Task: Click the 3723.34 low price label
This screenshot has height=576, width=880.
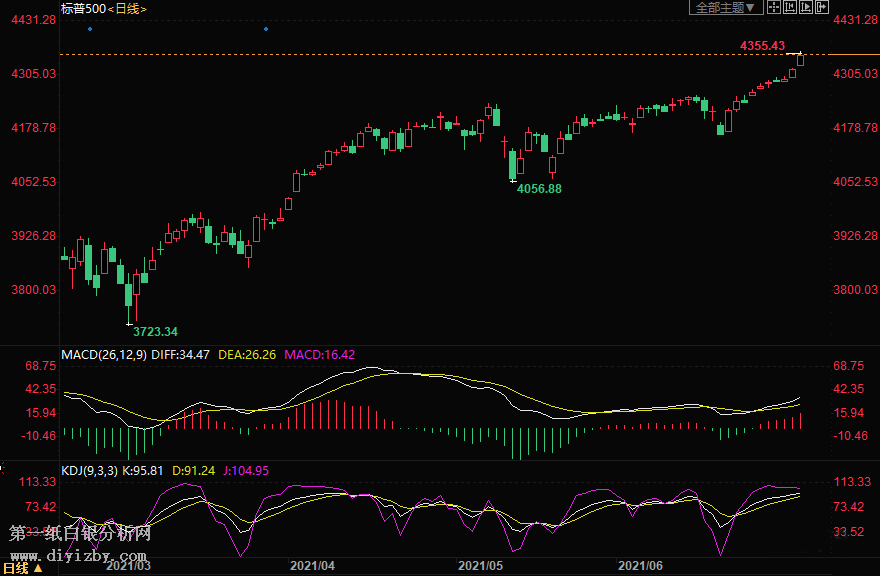Action: (155, 331)
